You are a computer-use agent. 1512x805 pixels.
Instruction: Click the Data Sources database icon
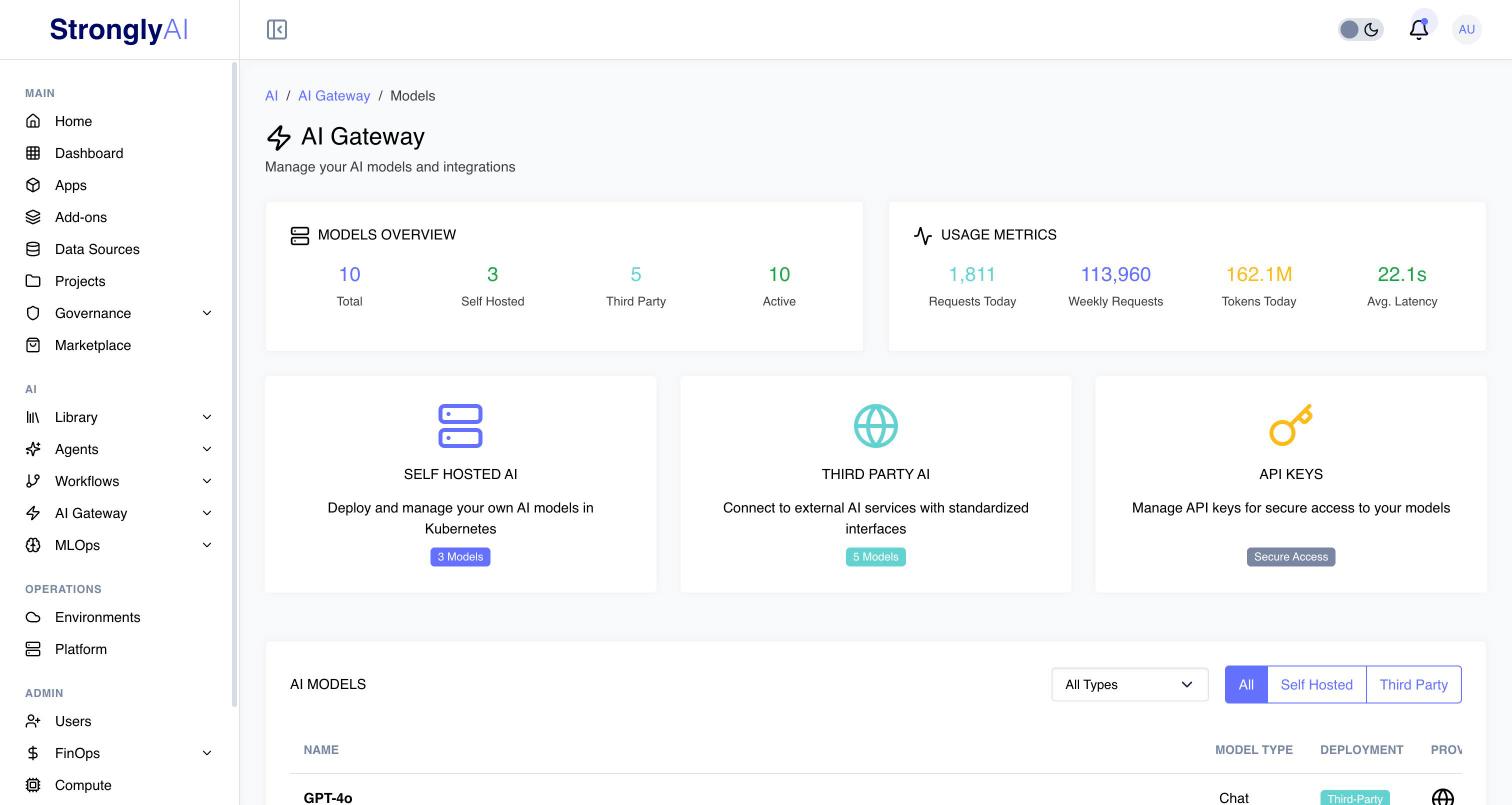click(x=33, y=249)
